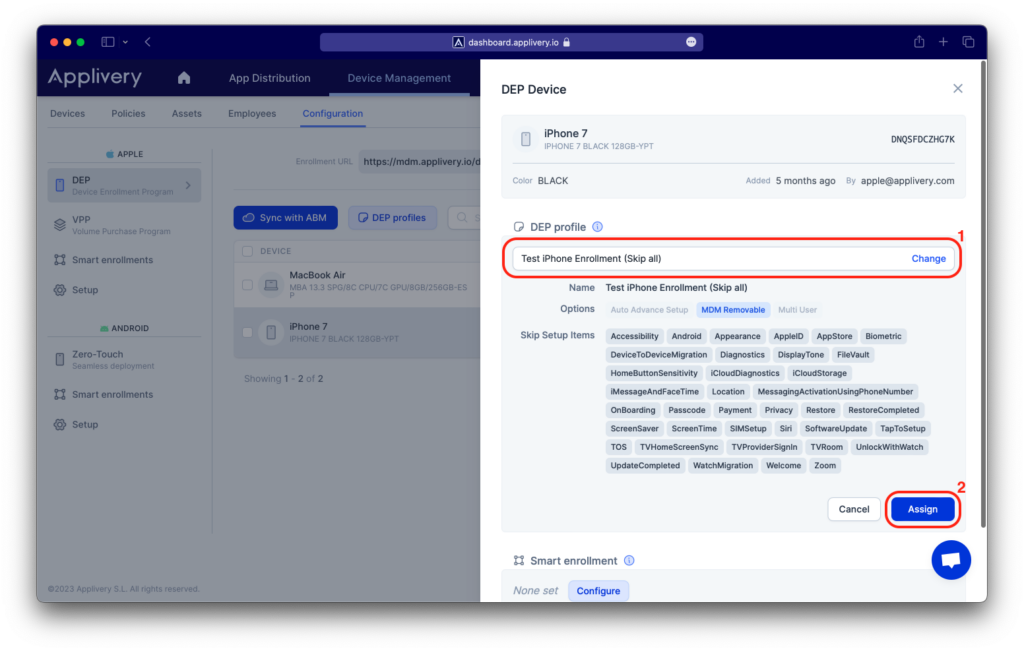
Task: Select VPP Volume Purchase Program item
Action: tap(124, 225)
